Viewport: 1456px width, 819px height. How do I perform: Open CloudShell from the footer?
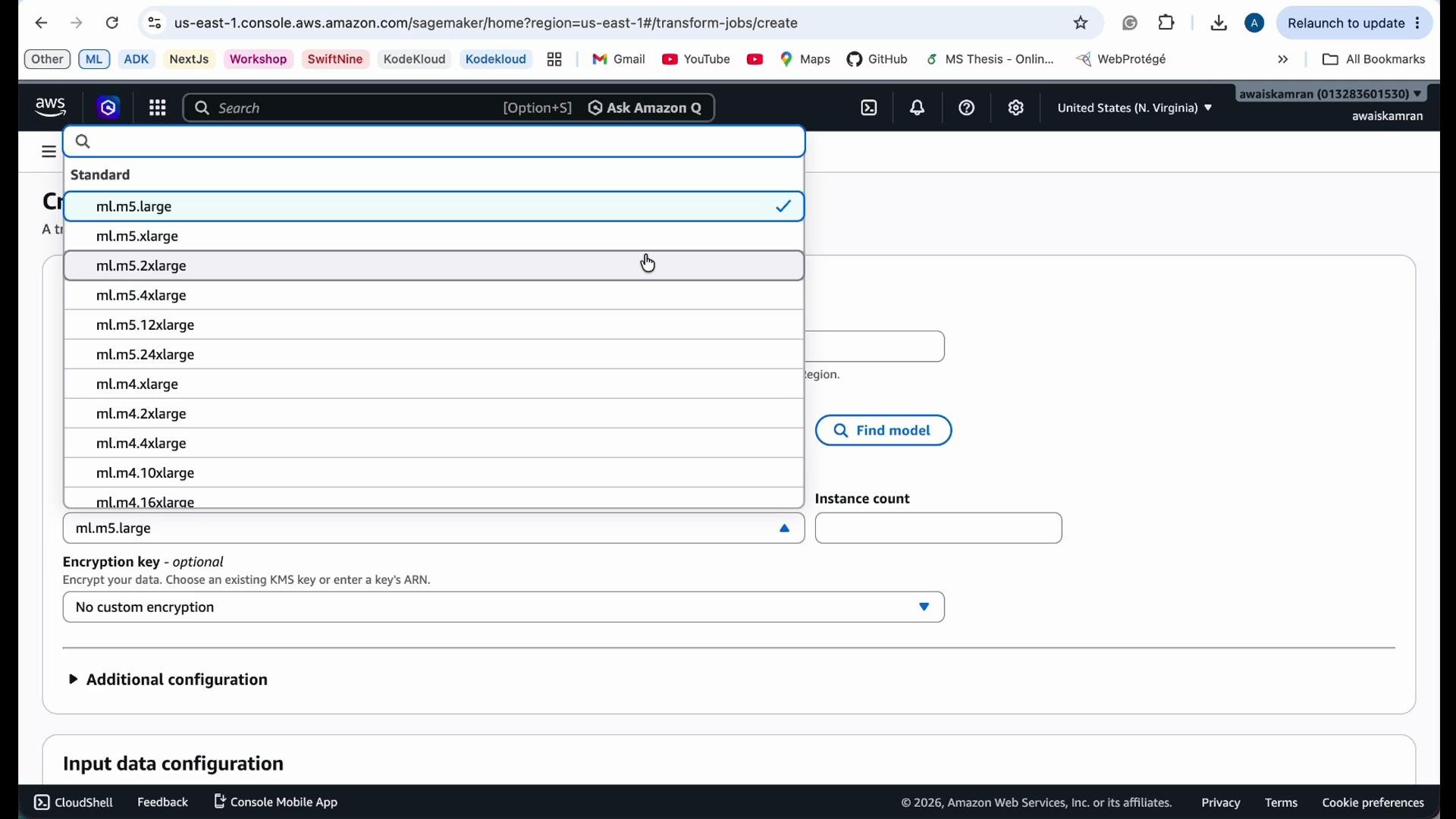[74, 802]
